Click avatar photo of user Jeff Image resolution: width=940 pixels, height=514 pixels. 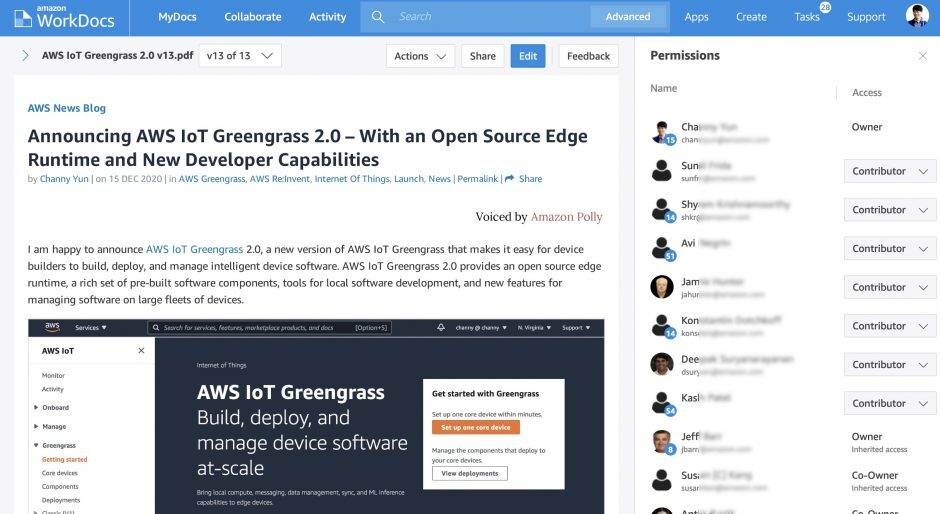click(x=663, y=442)
